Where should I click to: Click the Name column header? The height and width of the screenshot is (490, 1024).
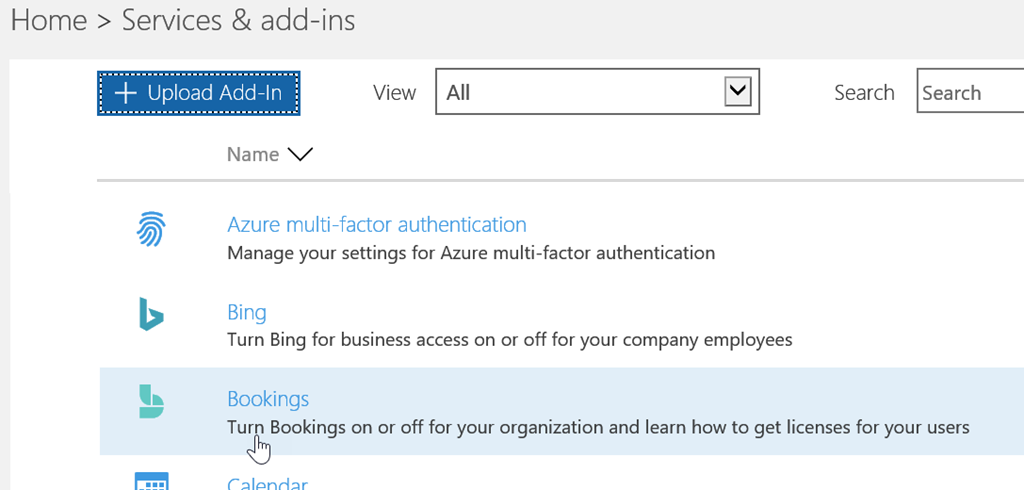252,154
